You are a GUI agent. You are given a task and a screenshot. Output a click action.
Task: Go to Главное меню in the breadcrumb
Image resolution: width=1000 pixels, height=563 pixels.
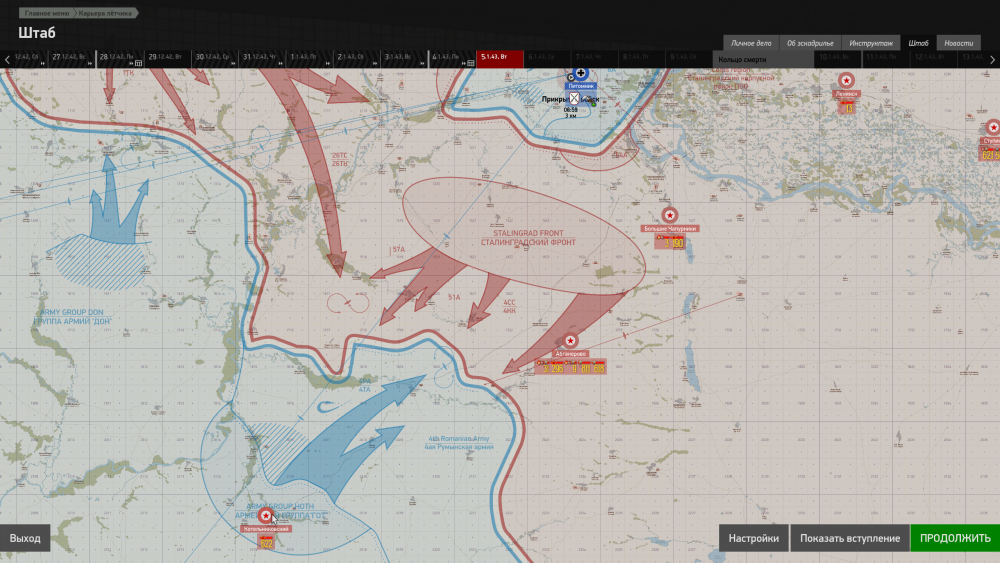coord(47,13)
